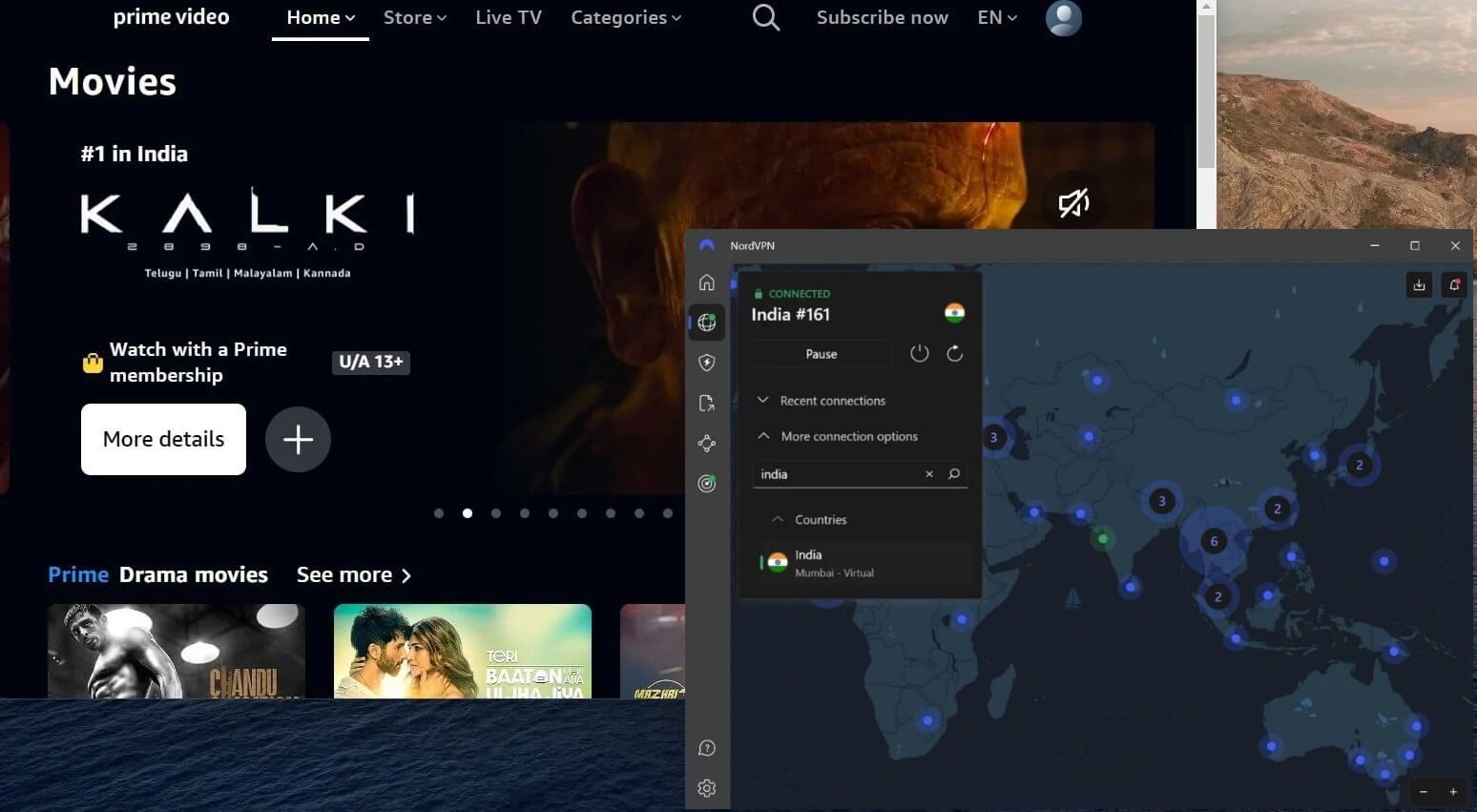The height and width of the screenshot is (812, 1477).
Task: Open Threat Protection shield in NordVPN
Action: click(x=706, y=363)
